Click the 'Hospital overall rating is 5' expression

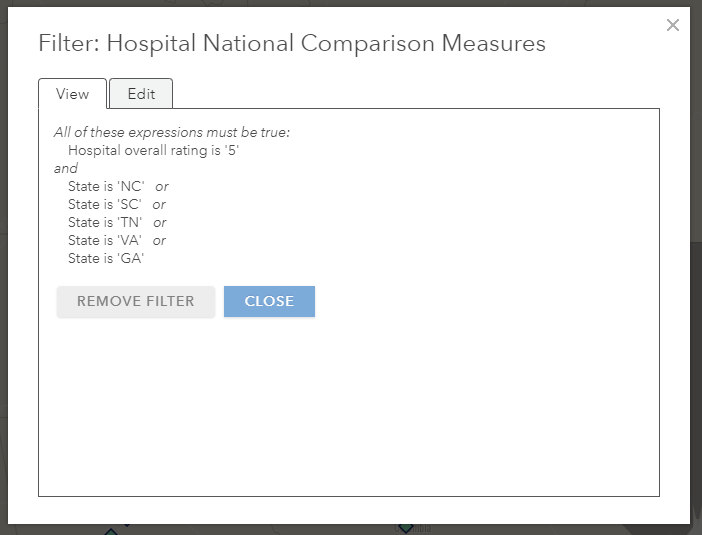click(x=154, y=150)
